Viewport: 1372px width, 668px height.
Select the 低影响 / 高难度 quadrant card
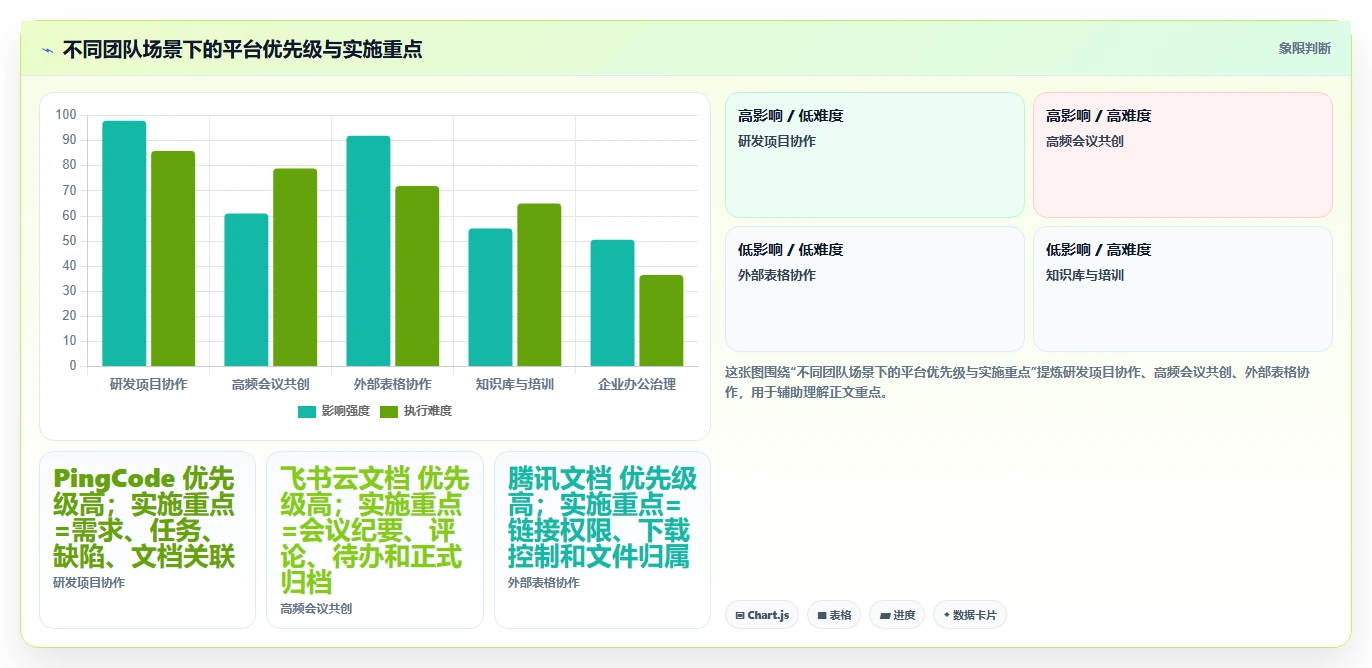(1183, 289)
